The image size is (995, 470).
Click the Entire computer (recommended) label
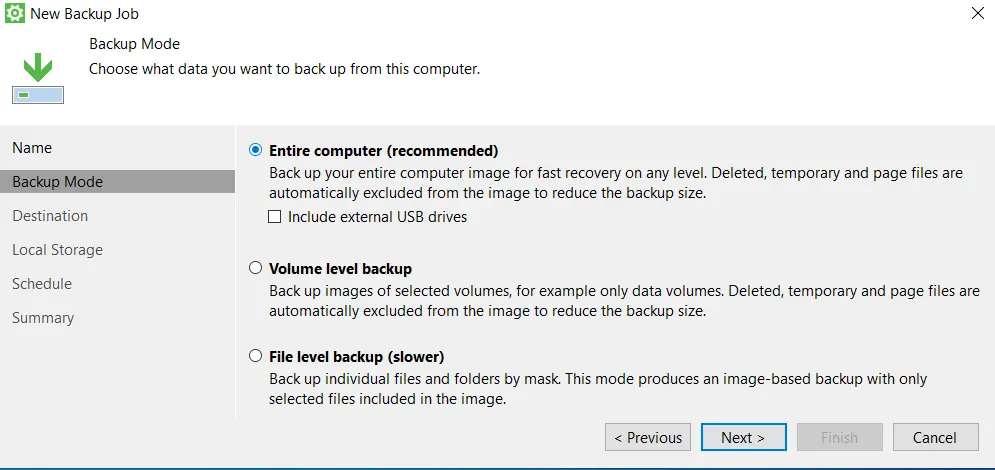[x=384, y=151]
